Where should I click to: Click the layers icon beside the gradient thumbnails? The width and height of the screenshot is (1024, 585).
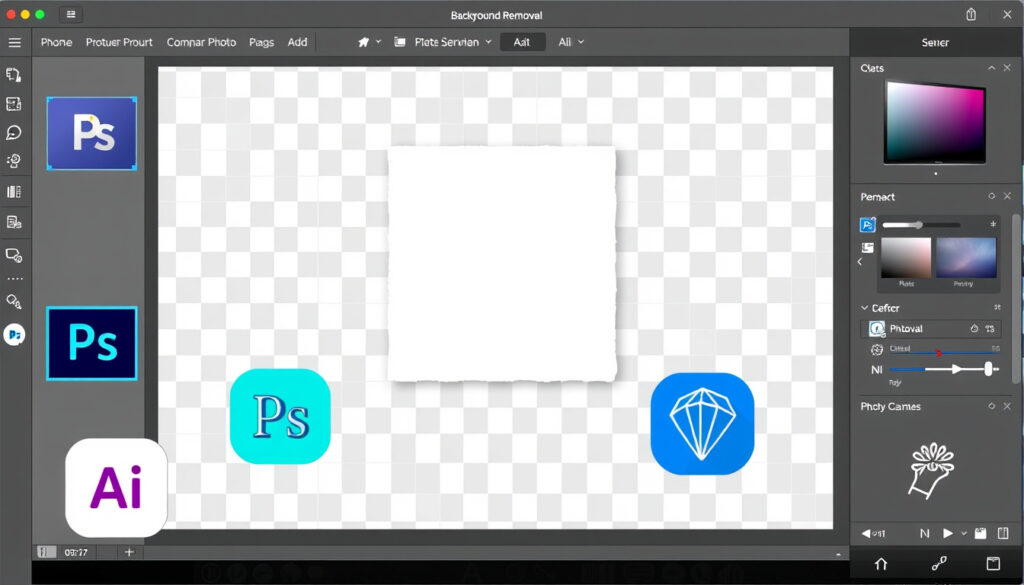tap(867, 248)
